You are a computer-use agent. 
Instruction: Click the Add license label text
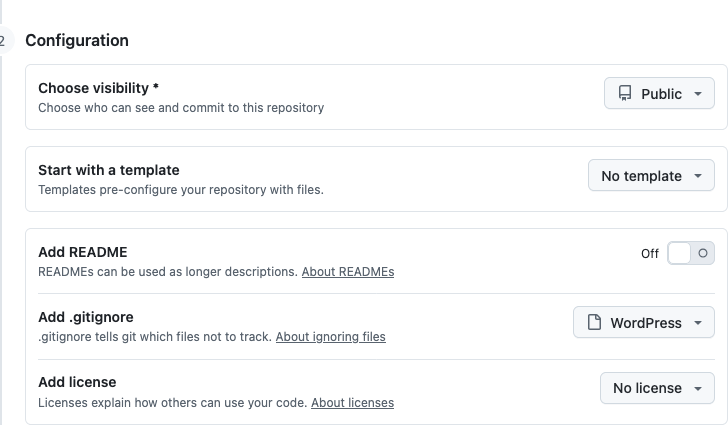coord(77,382)
